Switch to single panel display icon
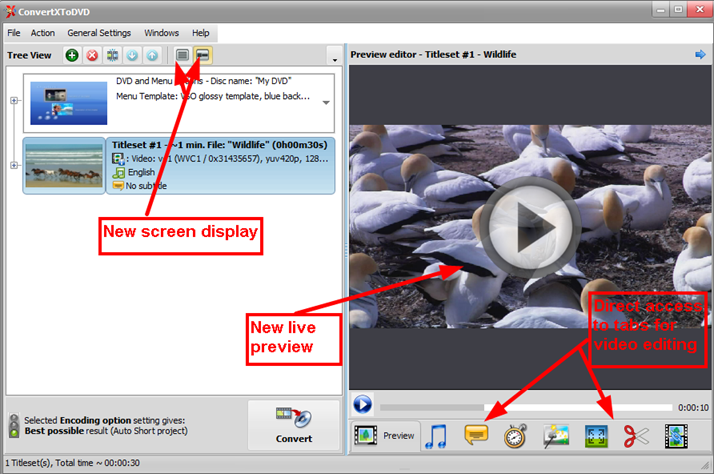The height and width of the screenshot is (474, 714). pyautogui.click(x=183, y=56)
